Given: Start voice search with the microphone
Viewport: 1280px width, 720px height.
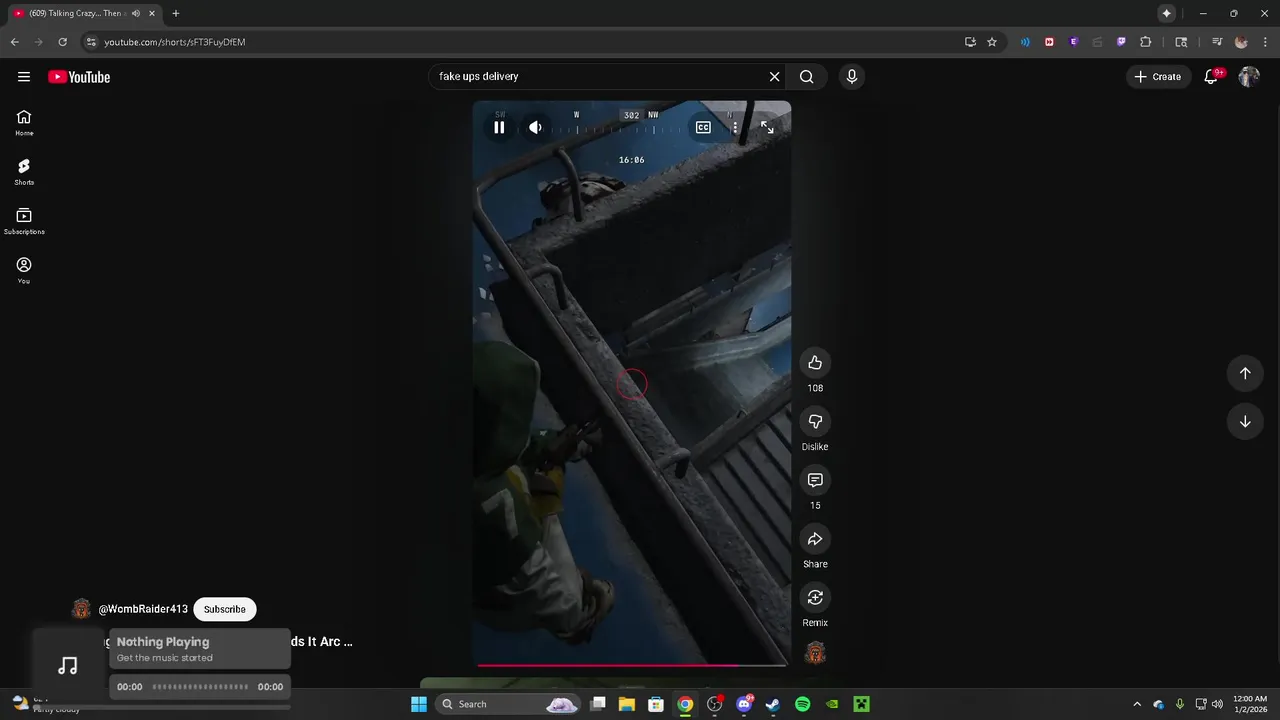Looking at the screenshot, I should pos(851,76).
